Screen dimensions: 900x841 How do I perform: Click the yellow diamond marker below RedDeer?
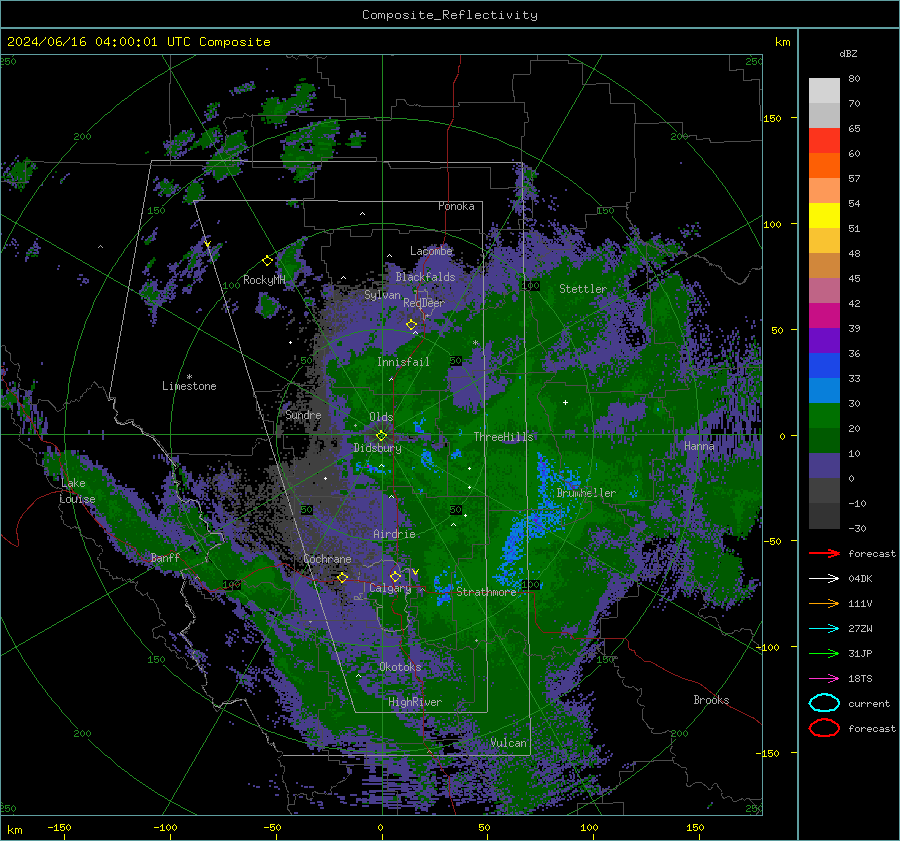click(x=411, y=325)
